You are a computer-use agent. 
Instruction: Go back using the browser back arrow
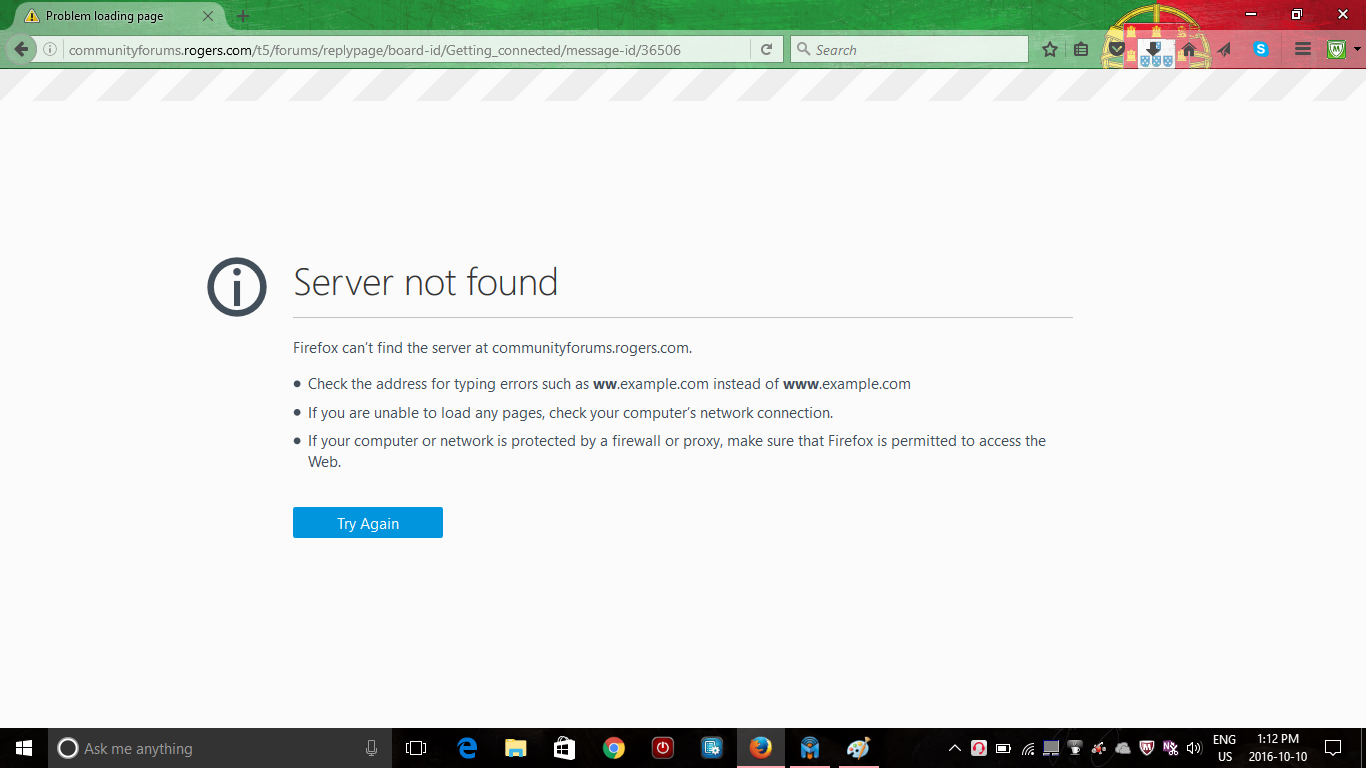click(x=22, y=49)
